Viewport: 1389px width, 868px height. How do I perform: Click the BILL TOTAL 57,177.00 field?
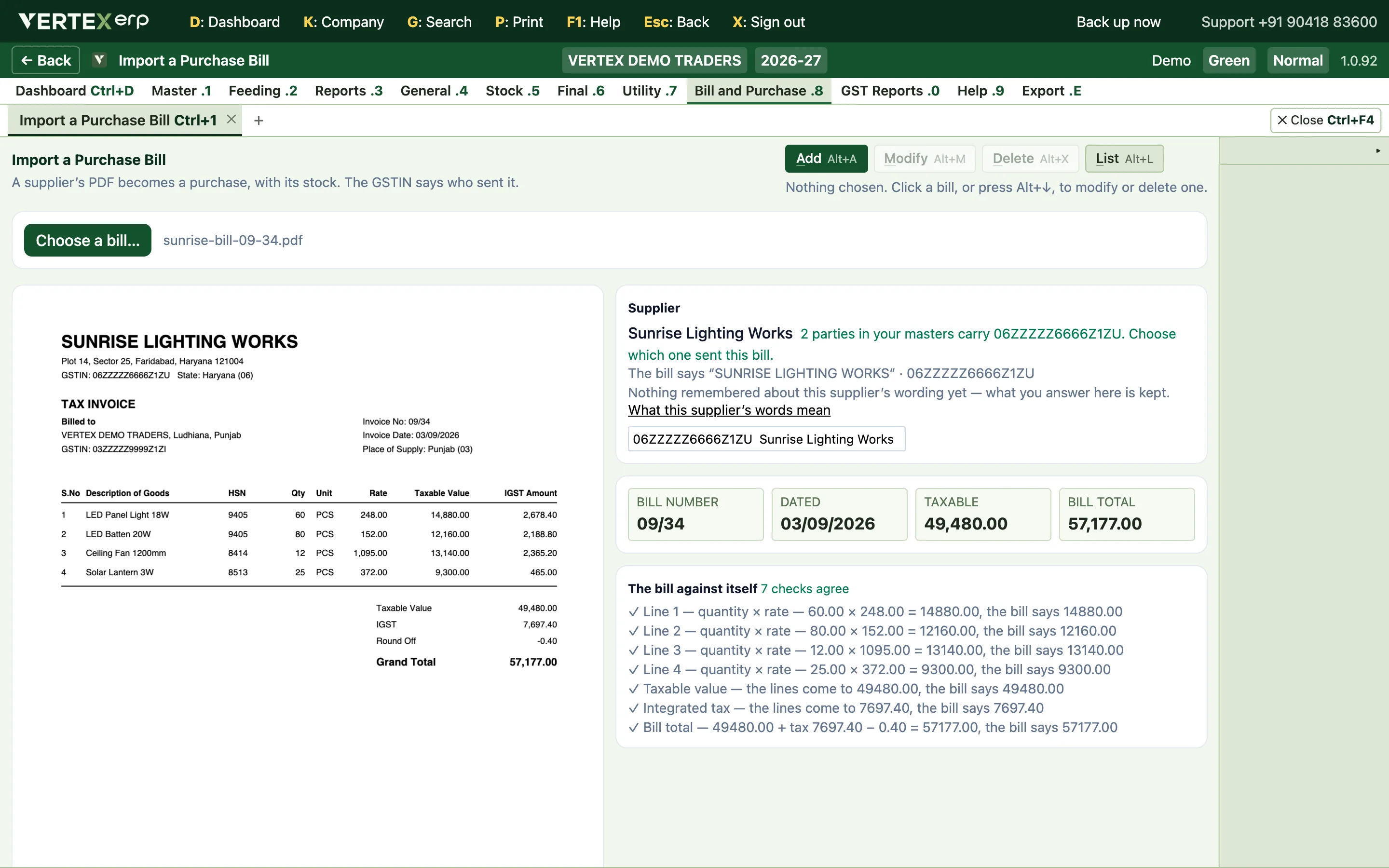click(x=1127, y=515)
